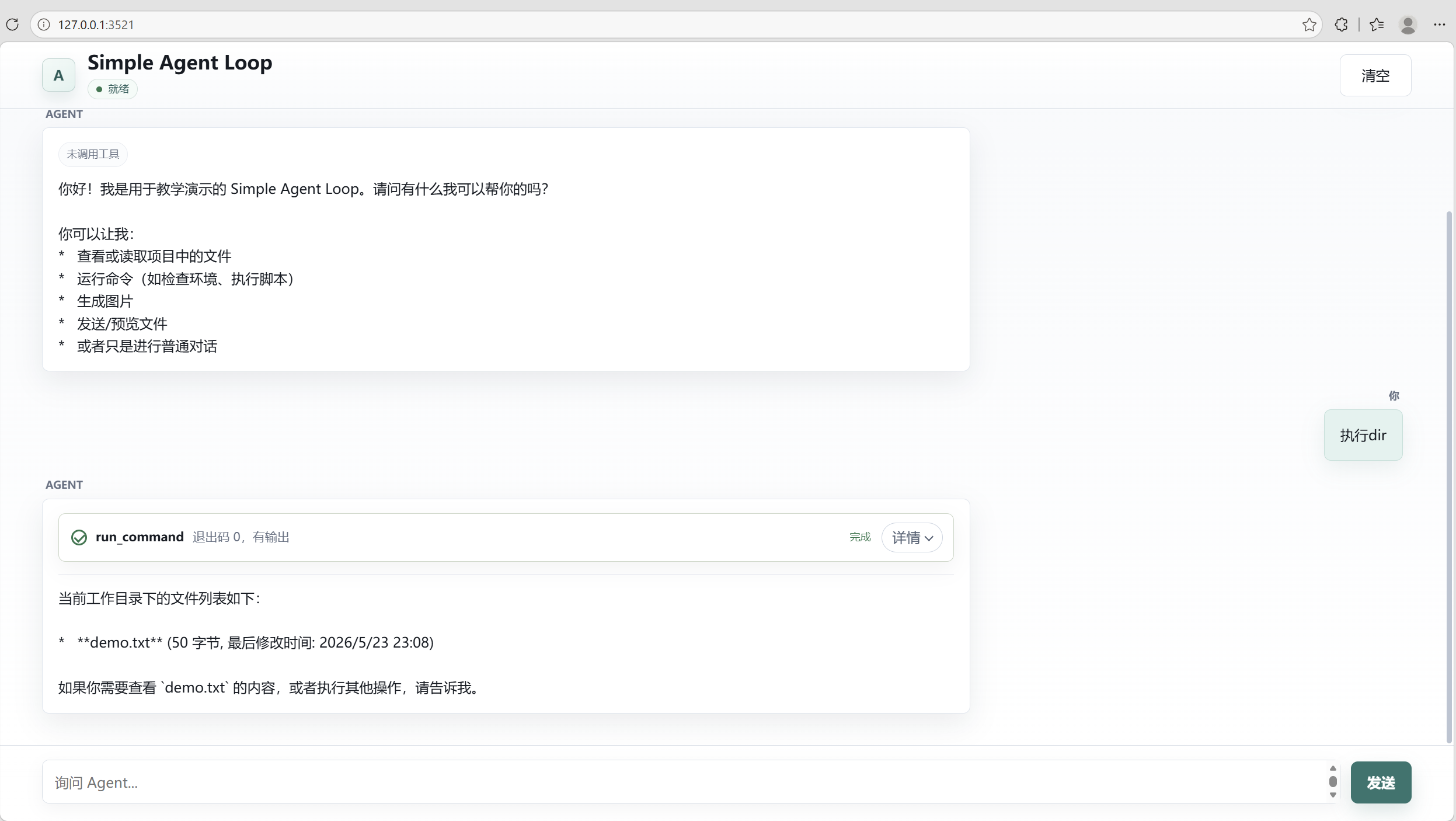Expand run_command 详情 details dropdown
1456x821 pixels.
[x=912, y=537]
